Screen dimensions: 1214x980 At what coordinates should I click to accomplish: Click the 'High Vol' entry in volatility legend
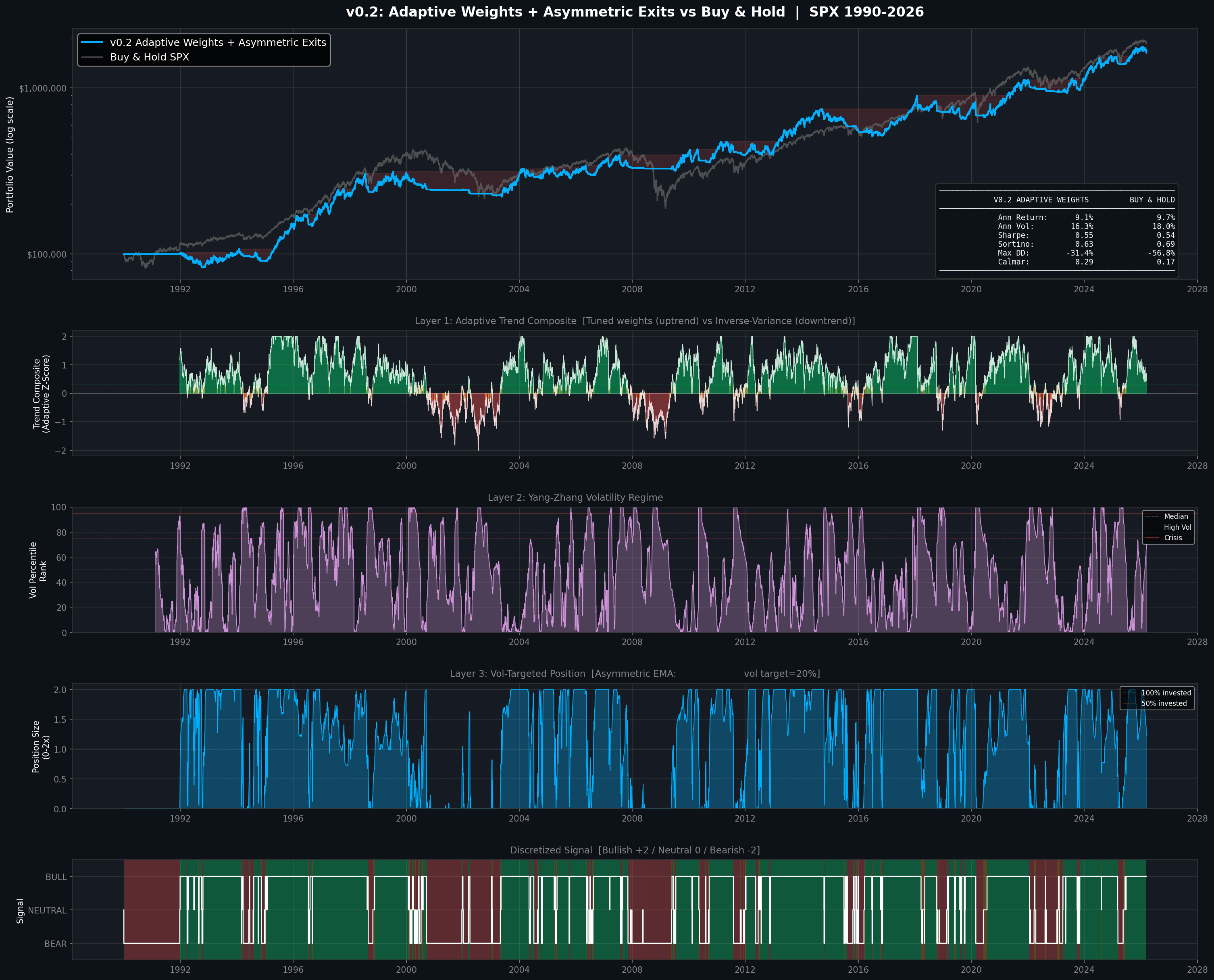pyautogui.click(x=1177, y=527)
